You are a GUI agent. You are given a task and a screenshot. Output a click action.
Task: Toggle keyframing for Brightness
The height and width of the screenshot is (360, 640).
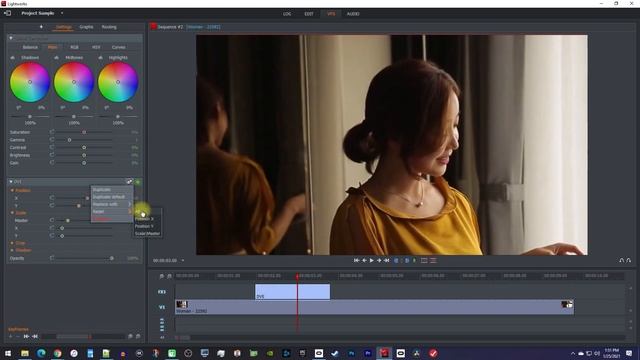coord(52,155)
